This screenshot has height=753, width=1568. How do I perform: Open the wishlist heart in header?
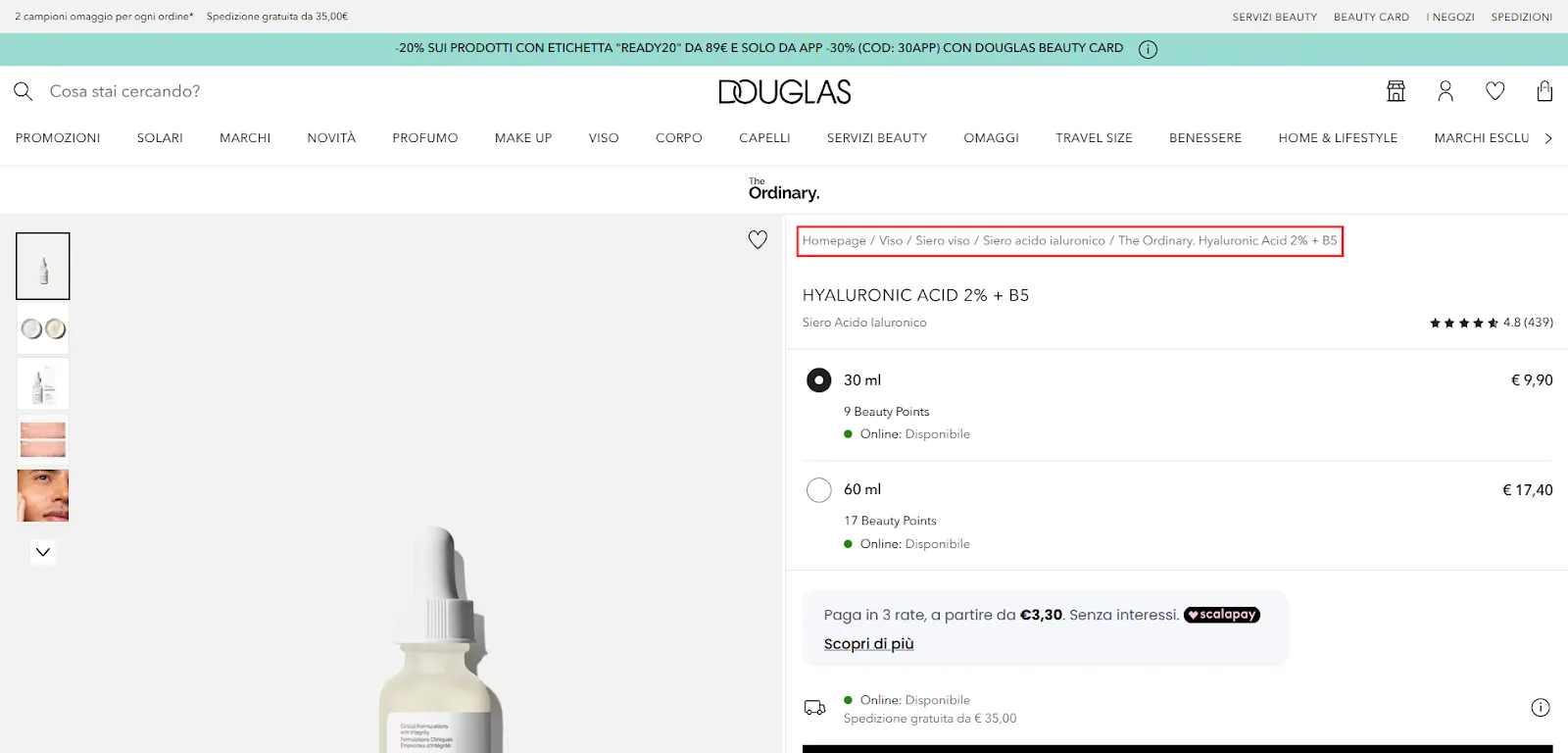pyautogui.click(x=1495, y=91)
